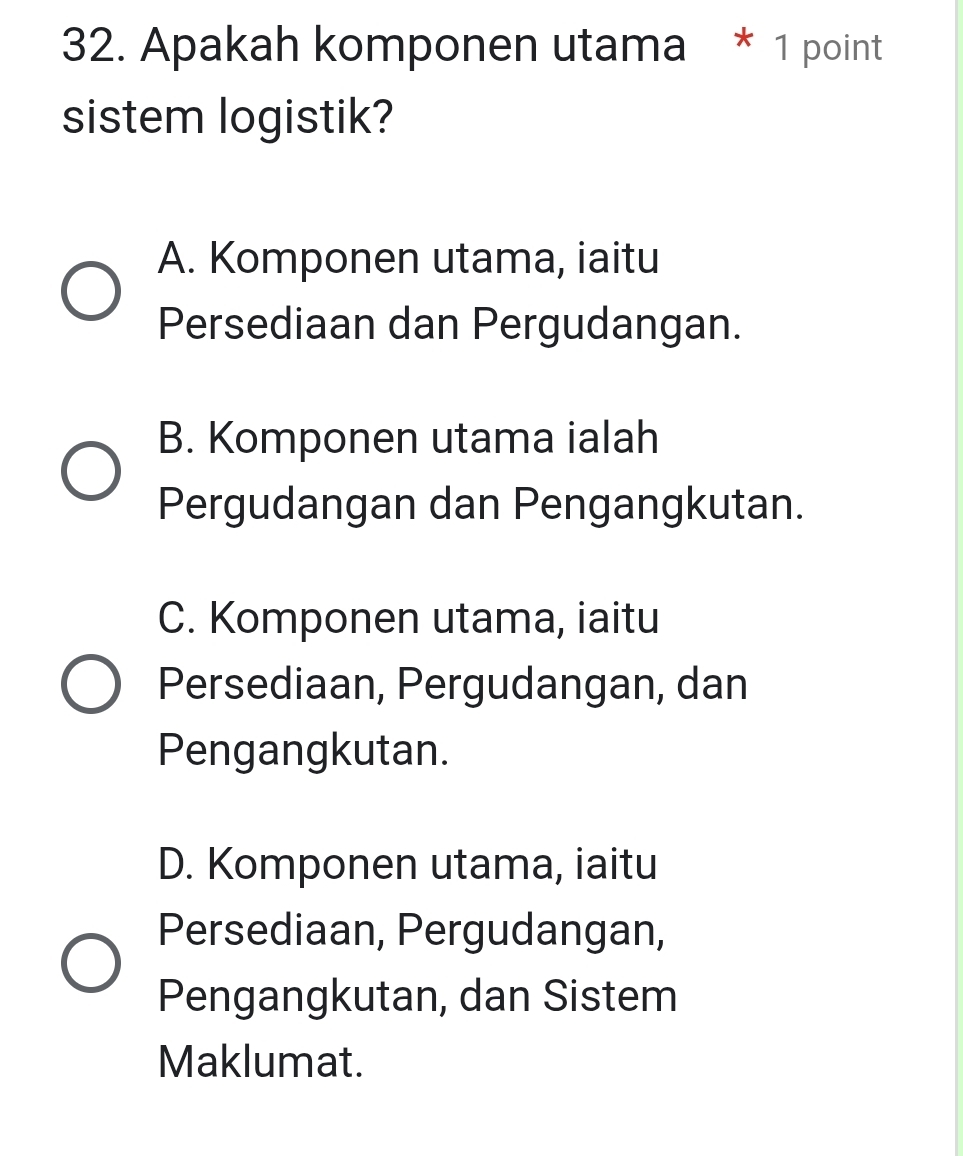Click question title 'Apakah komponen utama'
The height and width of the screenshot is (1156, 963).
[413, 46]
